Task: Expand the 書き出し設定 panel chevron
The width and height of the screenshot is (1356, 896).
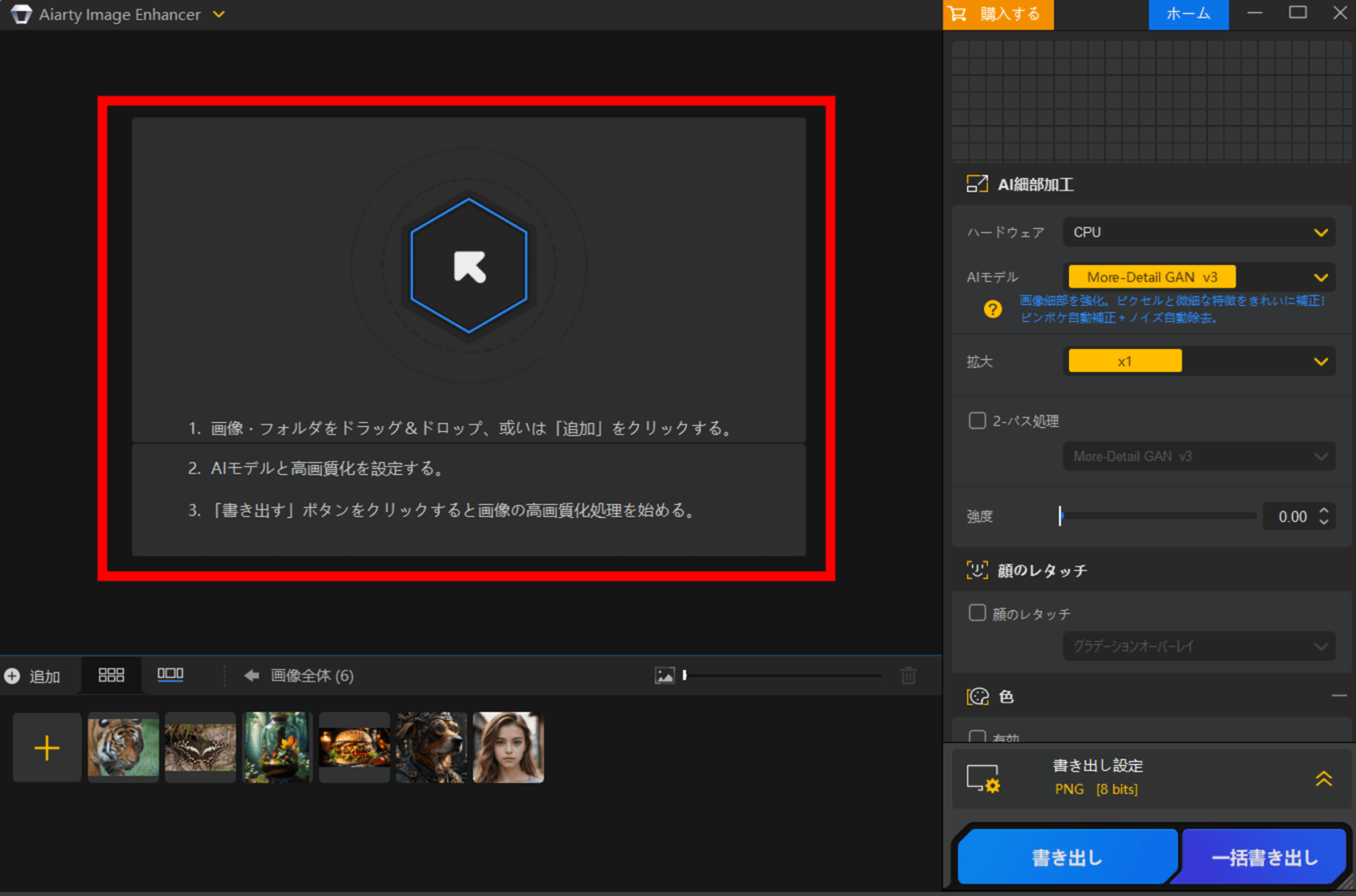Action: point(1323,779)
